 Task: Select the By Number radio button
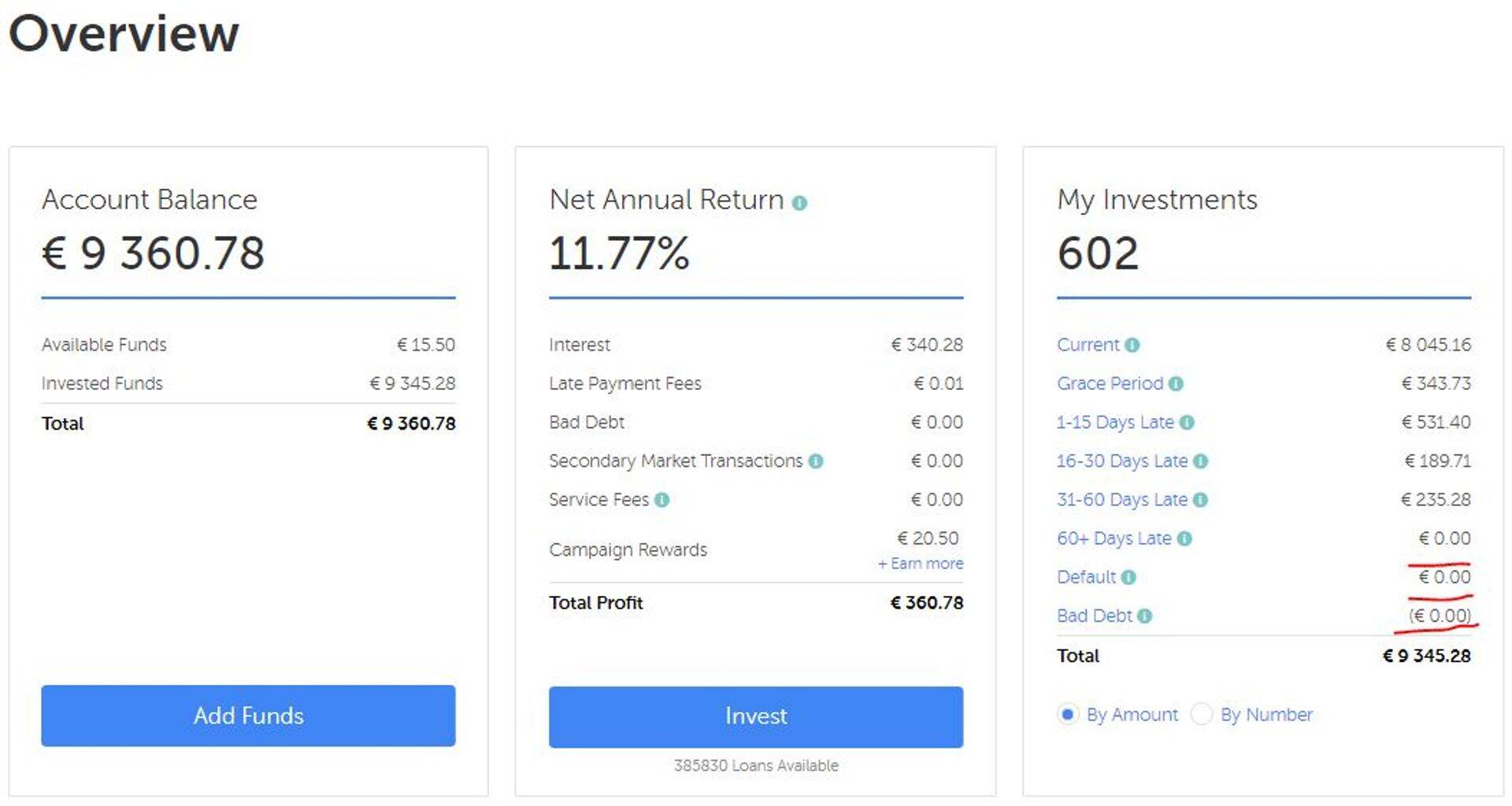click(x=1201, y=715)
